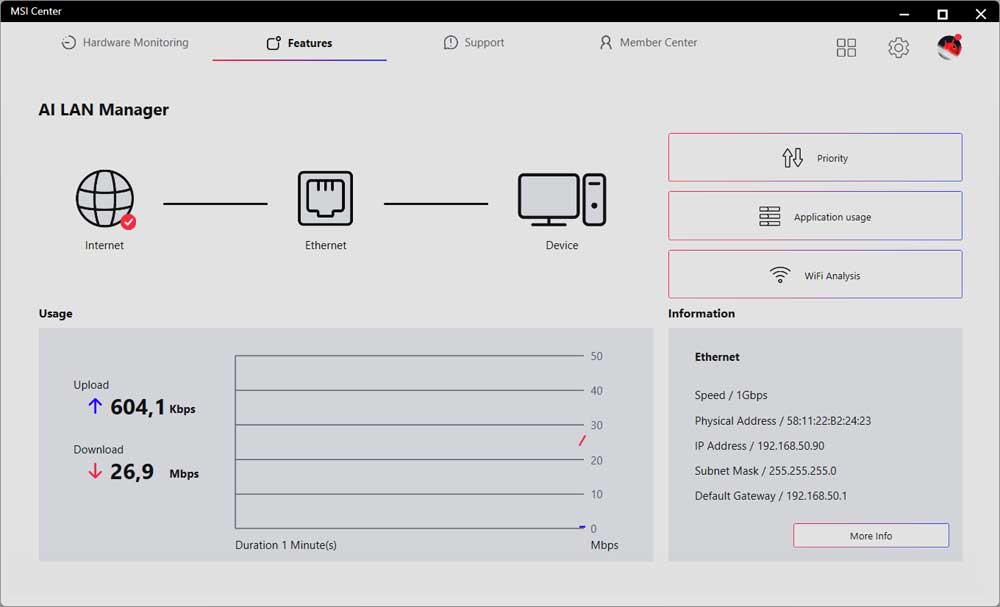The height and width of the screenshot is (607, 1000).
Task: Open the Support tab
Action: 474,43
